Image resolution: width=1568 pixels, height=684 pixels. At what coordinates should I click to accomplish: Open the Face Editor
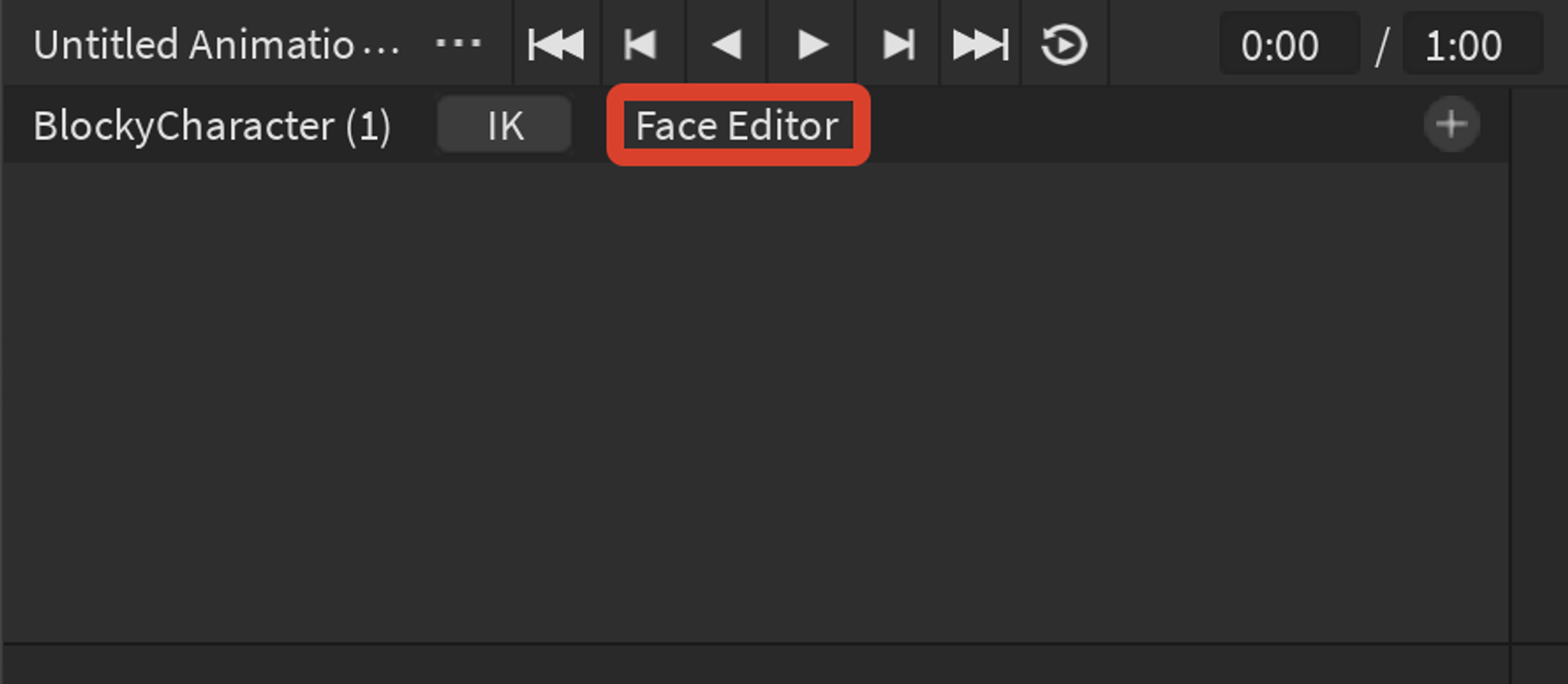click(738, 125)
